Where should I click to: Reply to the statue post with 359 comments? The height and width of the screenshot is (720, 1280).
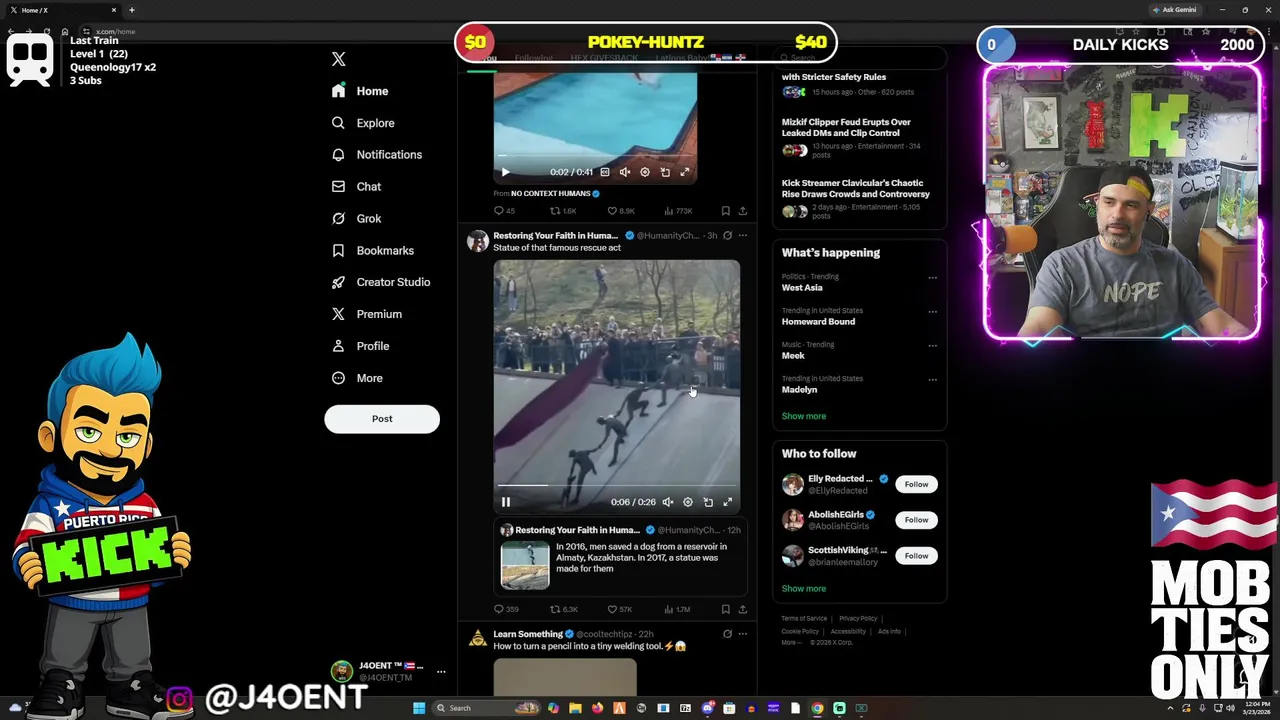click(x=506, y=609)
